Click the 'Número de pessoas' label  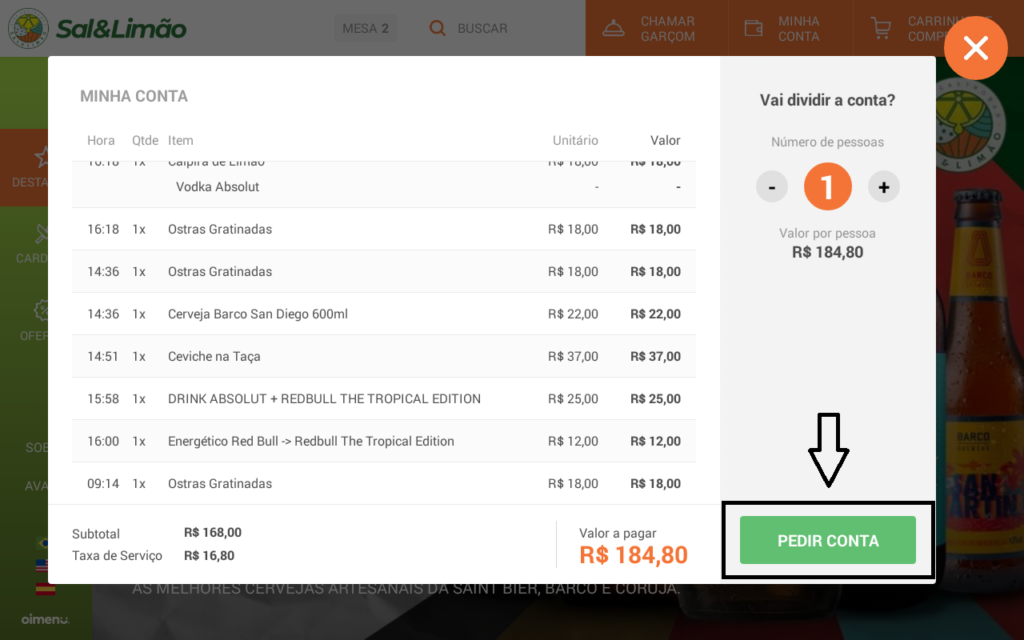coord(827,142)
